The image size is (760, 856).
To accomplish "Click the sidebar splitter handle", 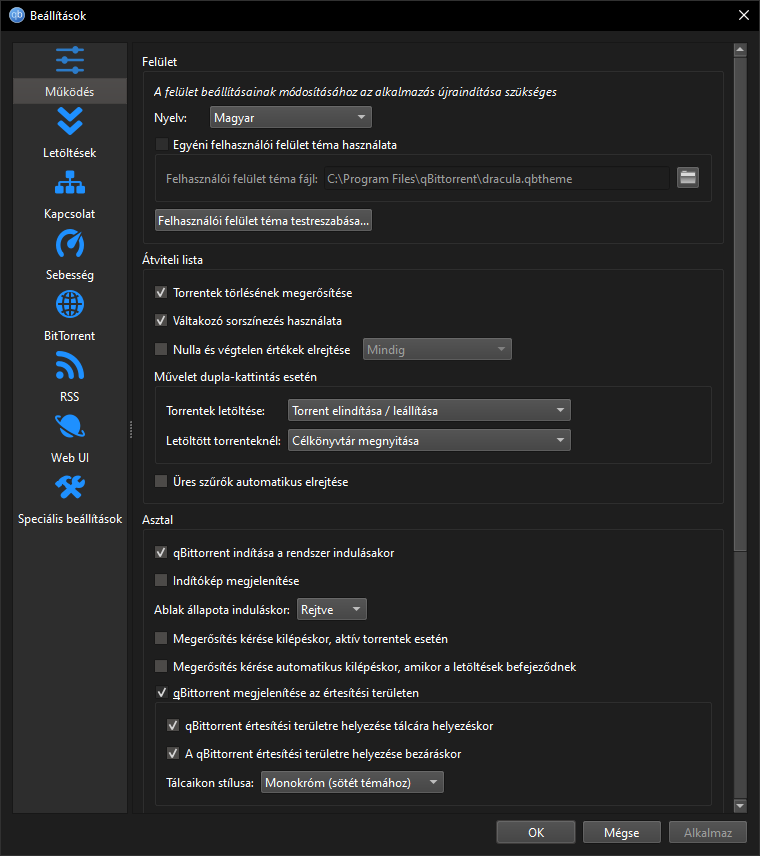I will coord(130,429).
